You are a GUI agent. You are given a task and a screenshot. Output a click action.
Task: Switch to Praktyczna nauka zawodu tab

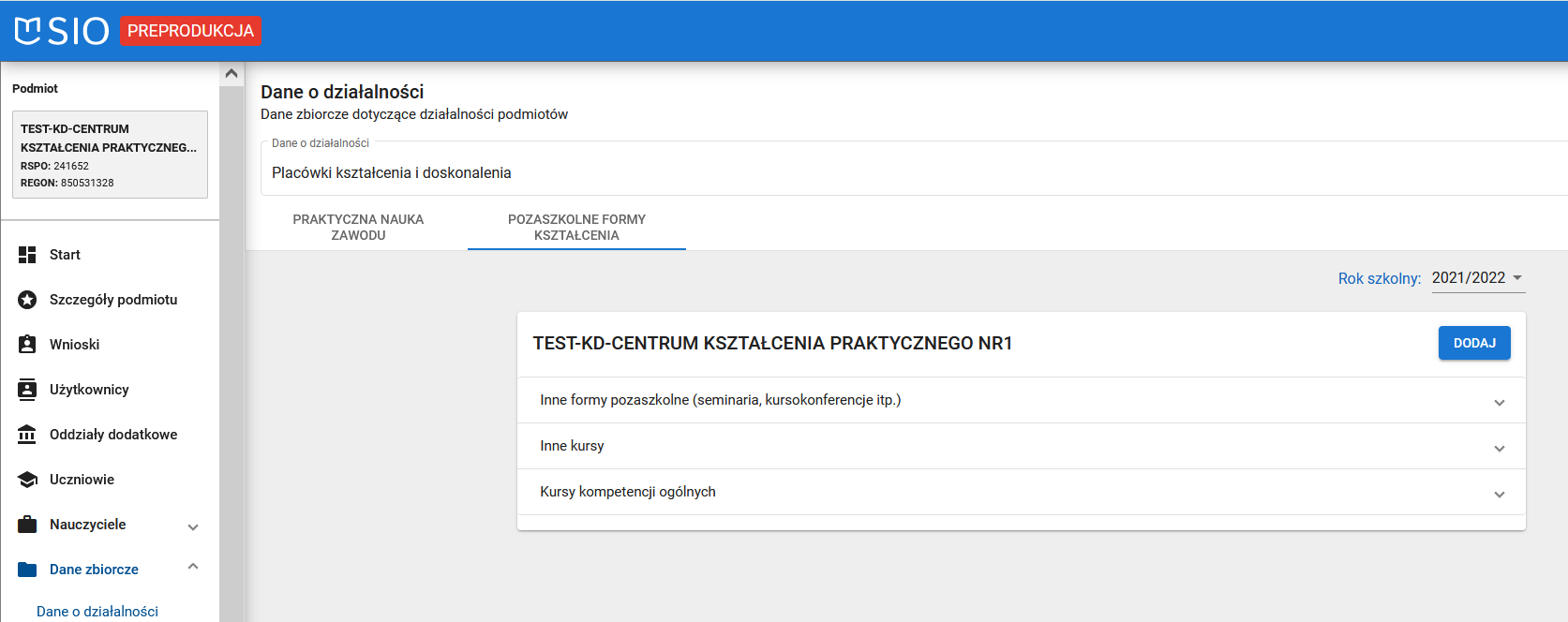(x=358, y=228)
